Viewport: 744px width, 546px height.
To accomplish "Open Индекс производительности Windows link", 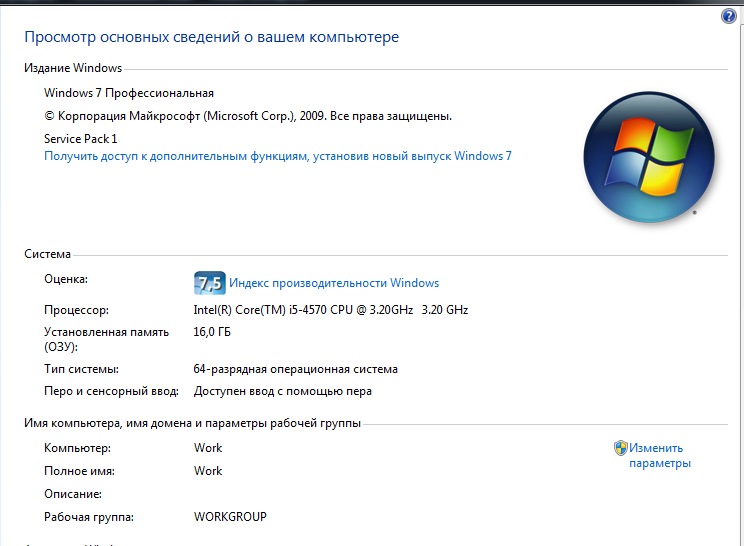I will point(334,283).
